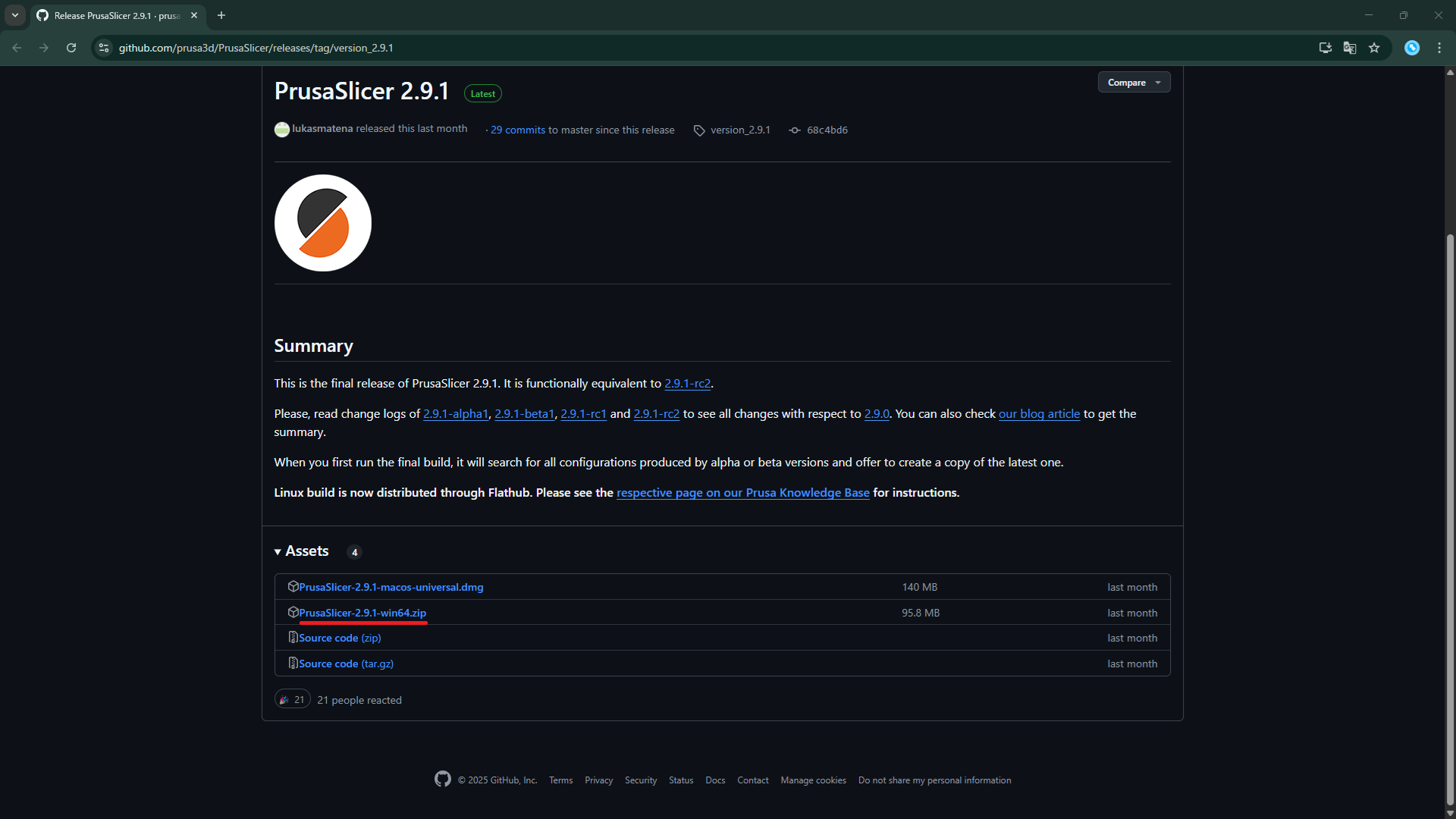The height and width of the screenshot is (819, 1456).
Task: Open the tab search dropdown arrow
Action: (x=15, y=15)
